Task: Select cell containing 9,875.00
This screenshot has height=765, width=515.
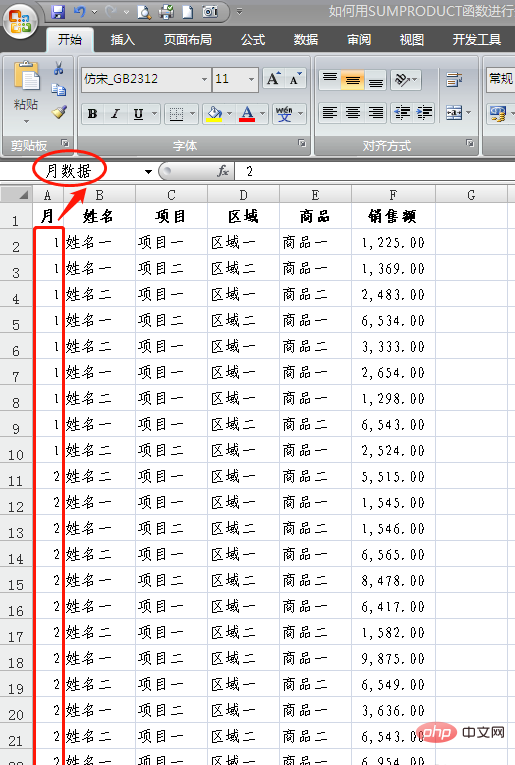Action: (393, 658)
